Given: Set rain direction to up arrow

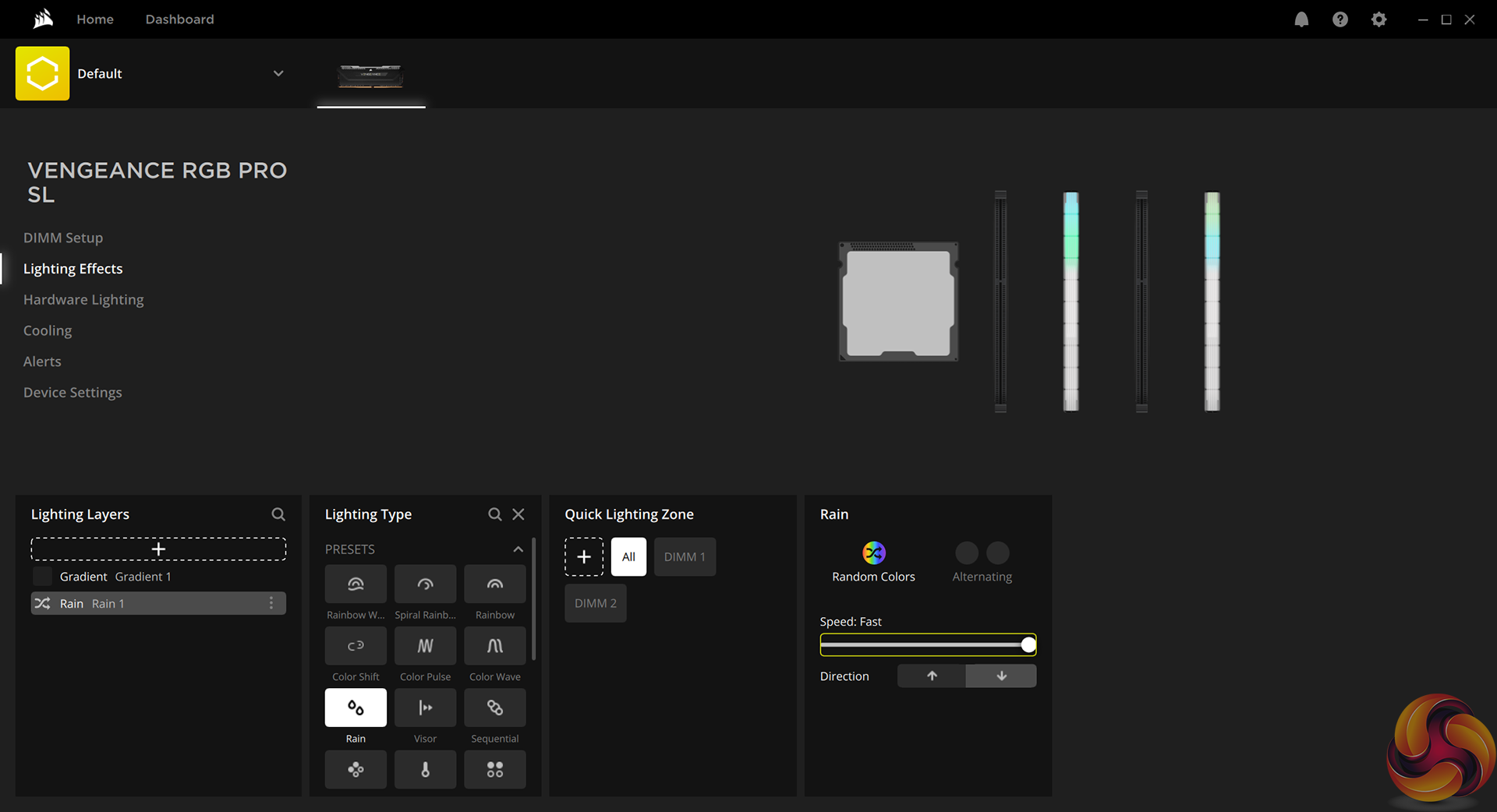Looking at the screenshot, I should [932, 676].
